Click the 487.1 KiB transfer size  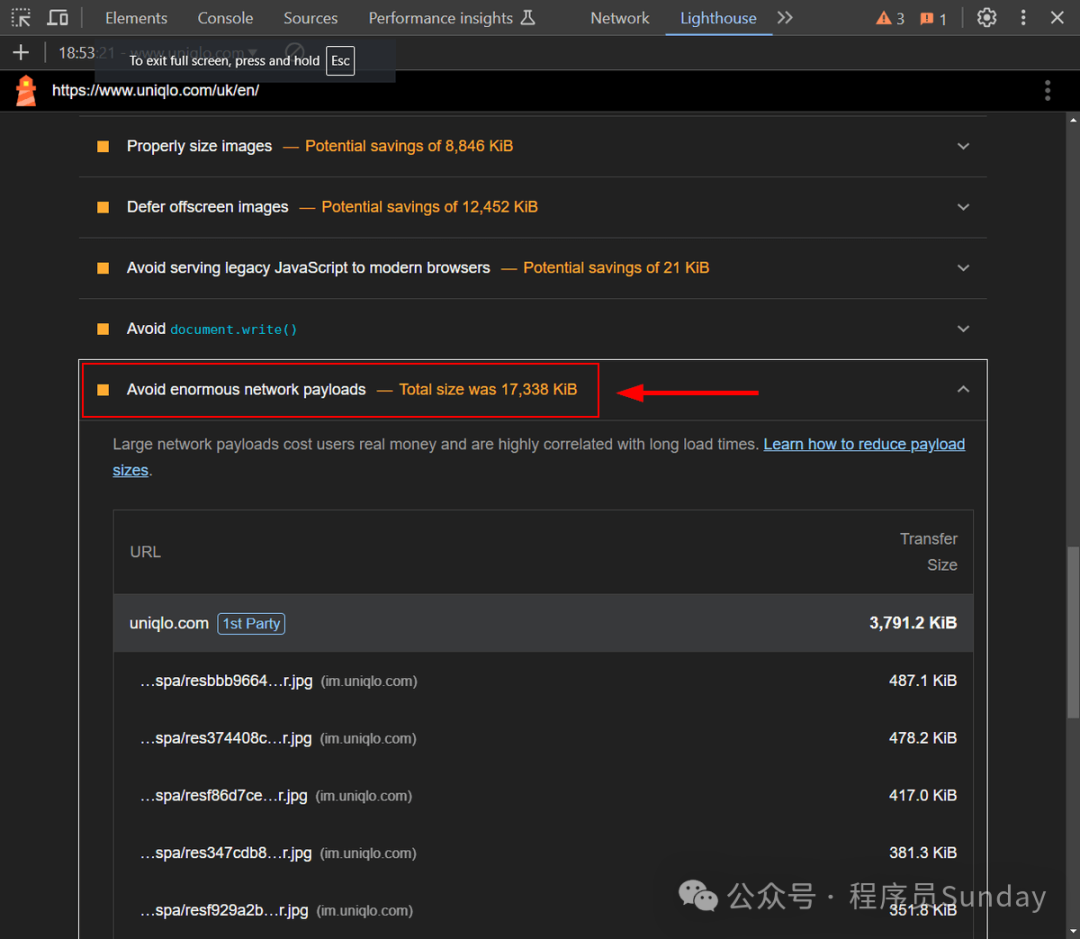[x=922, y=681]
